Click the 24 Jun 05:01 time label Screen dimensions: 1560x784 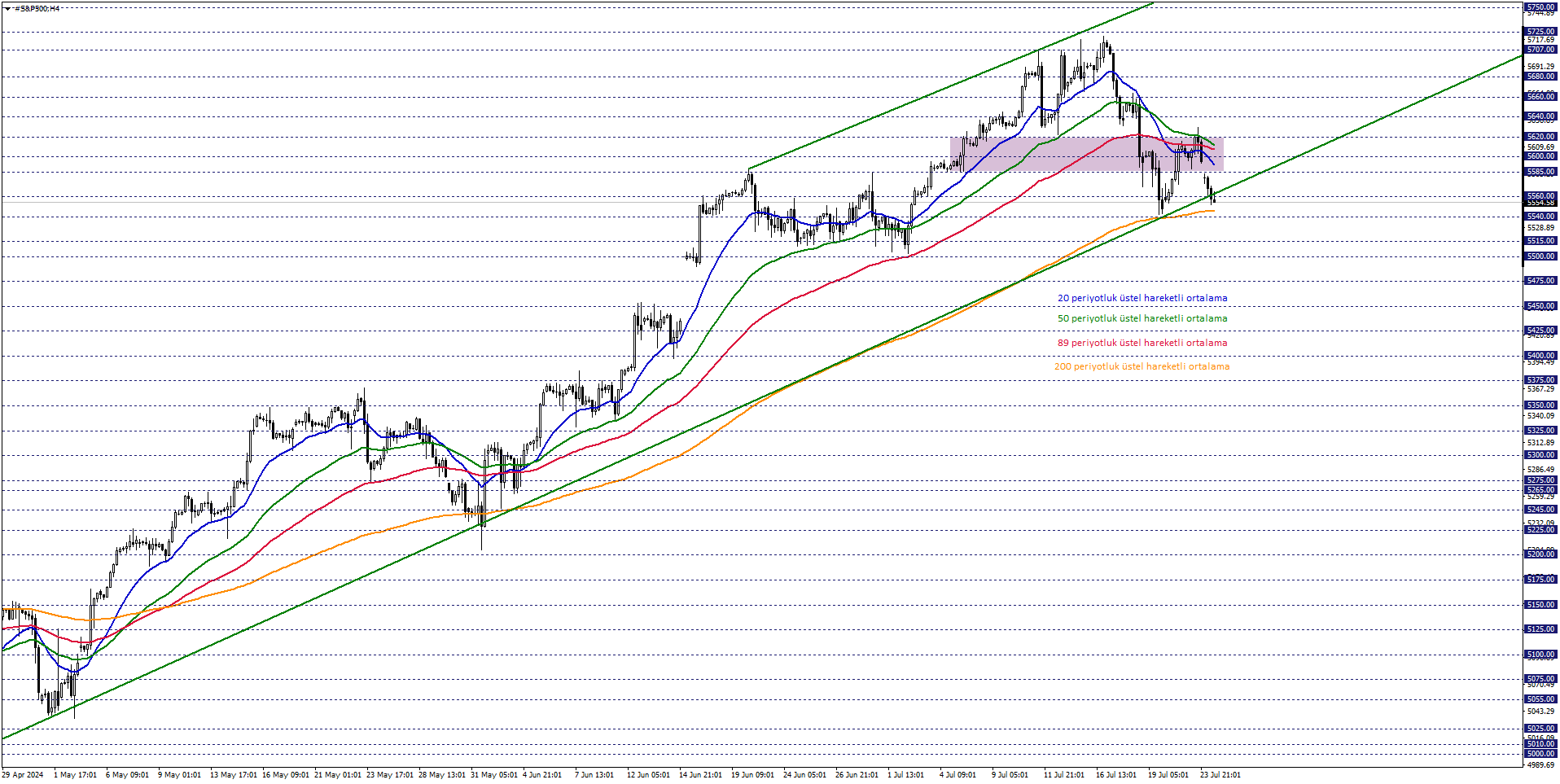805,775
